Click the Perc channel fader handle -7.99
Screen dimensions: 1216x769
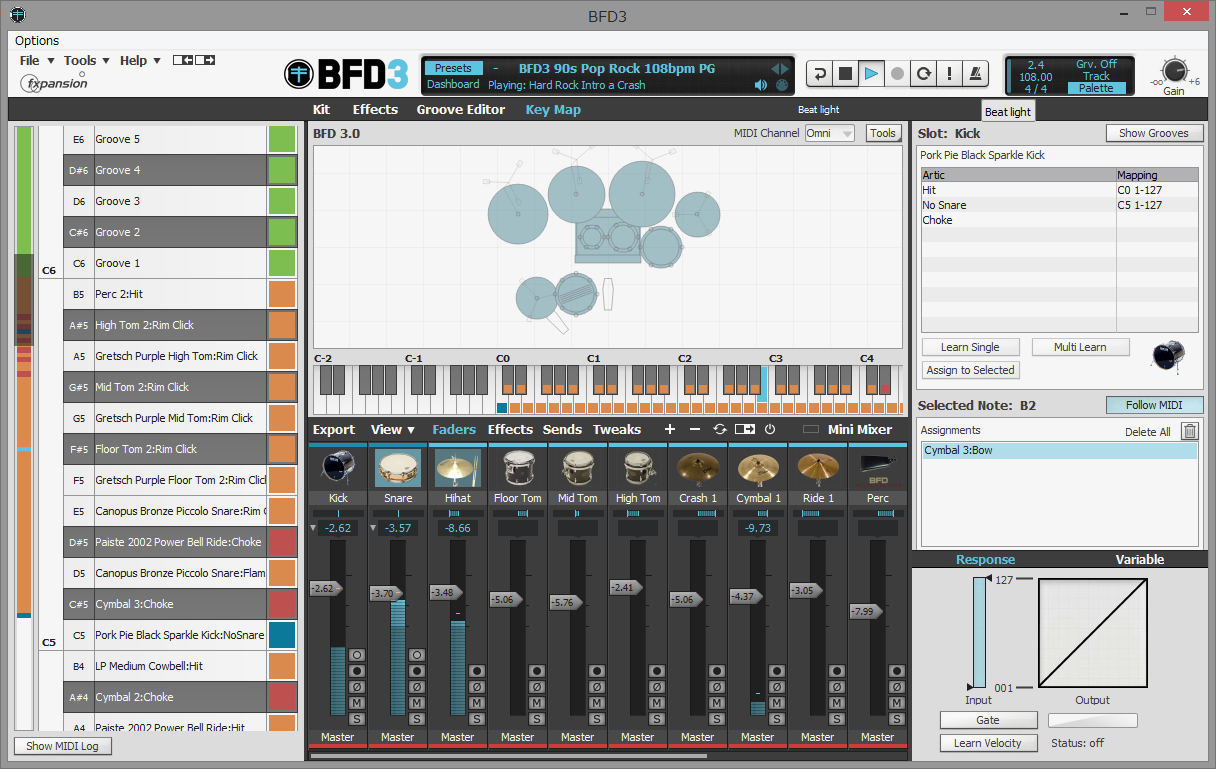866,611
